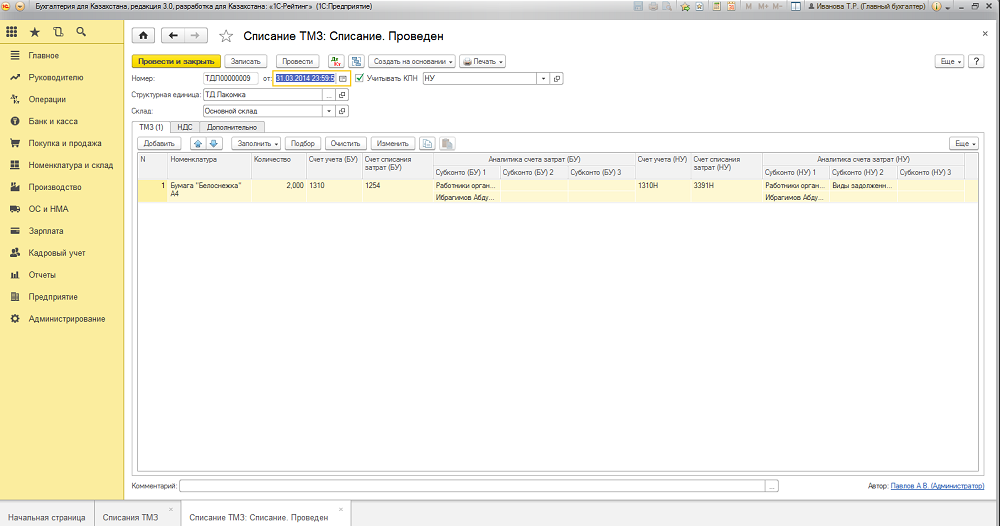Click the Провести и закрыть button

(x=176, y=61)
